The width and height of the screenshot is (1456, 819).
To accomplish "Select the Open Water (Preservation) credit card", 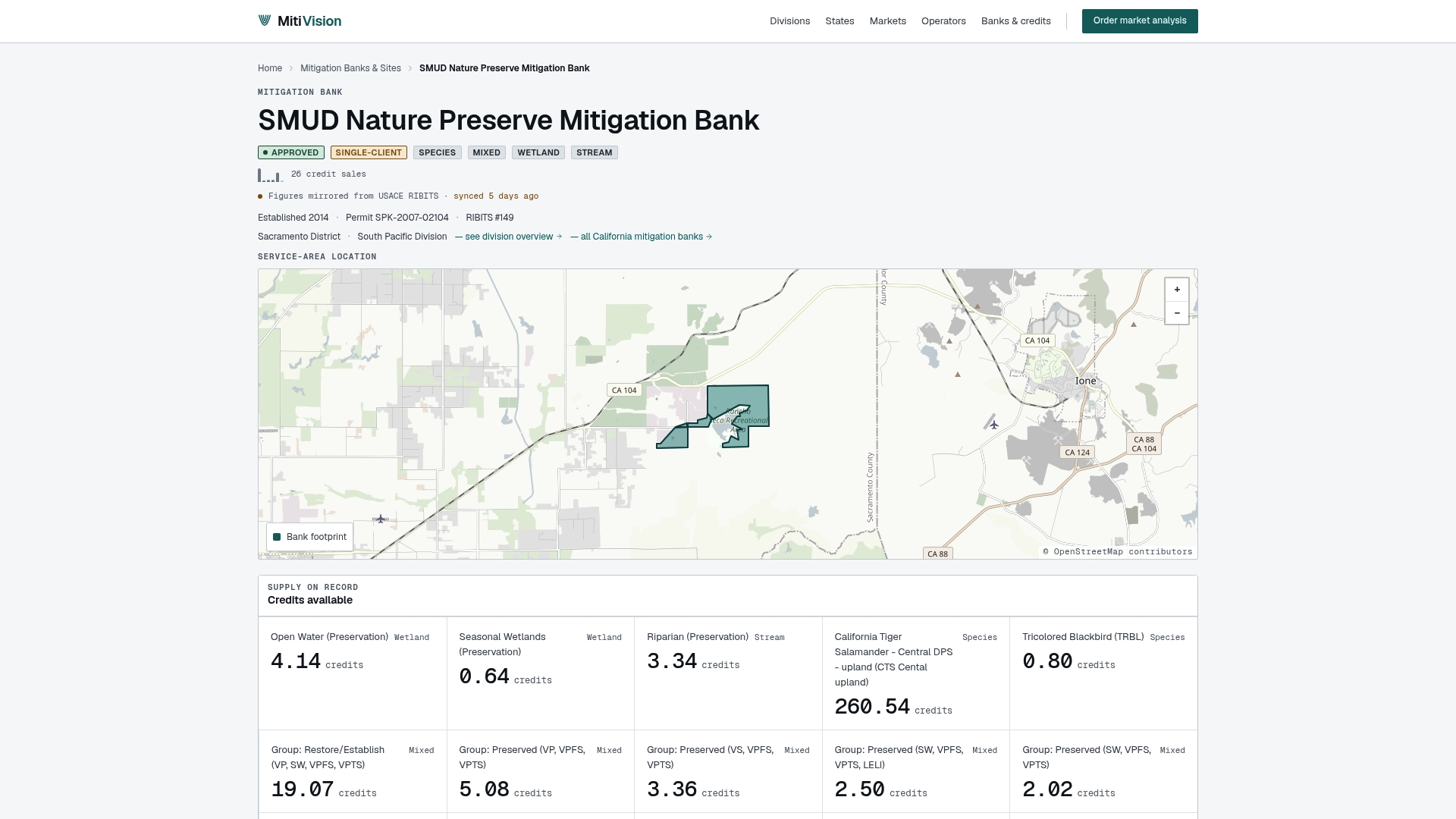I will click(x=353, y=673).
